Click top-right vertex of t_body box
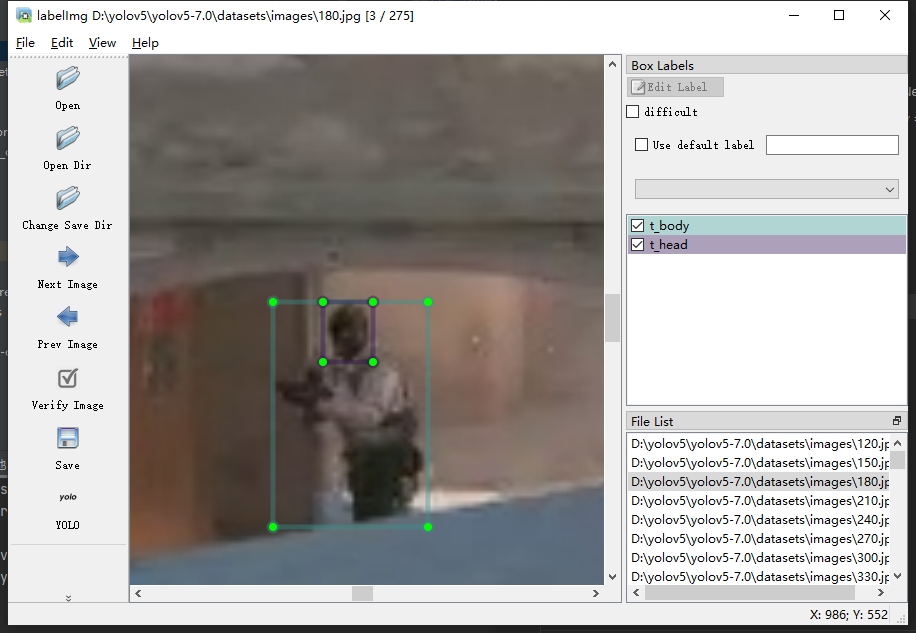This screenshot has width=916, height=633. [428, 302]
